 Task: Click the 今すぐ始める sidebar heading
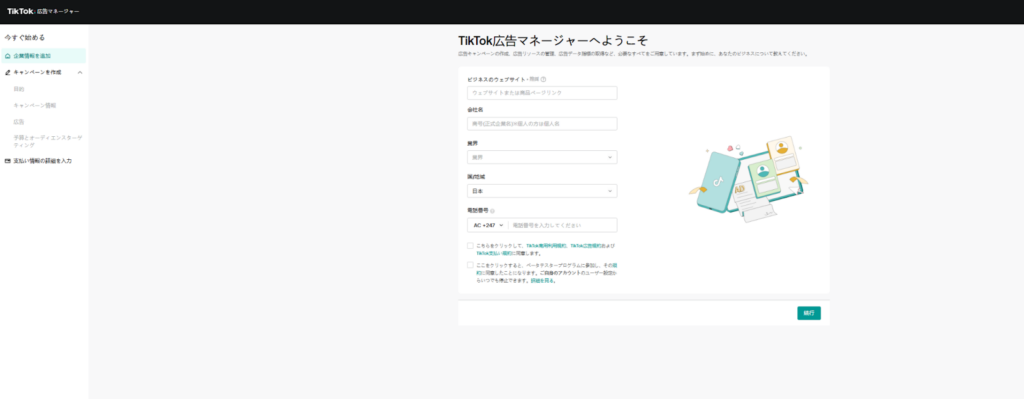coord(25,38)
